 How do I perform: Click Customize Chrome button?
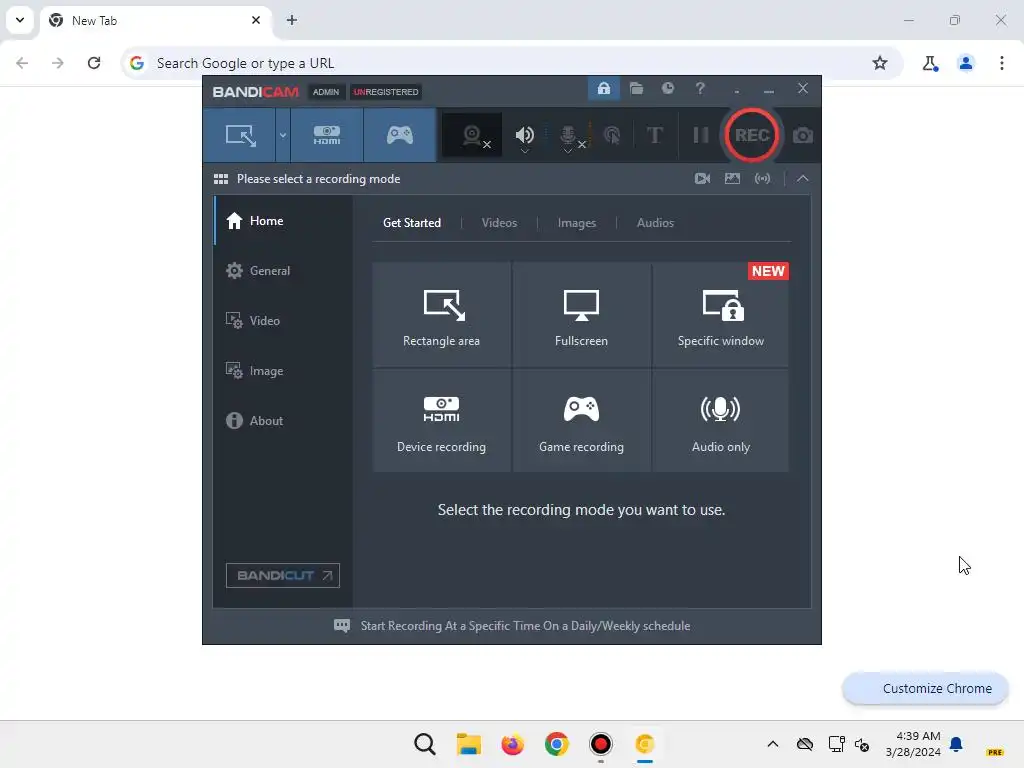(x=925, y=688)
